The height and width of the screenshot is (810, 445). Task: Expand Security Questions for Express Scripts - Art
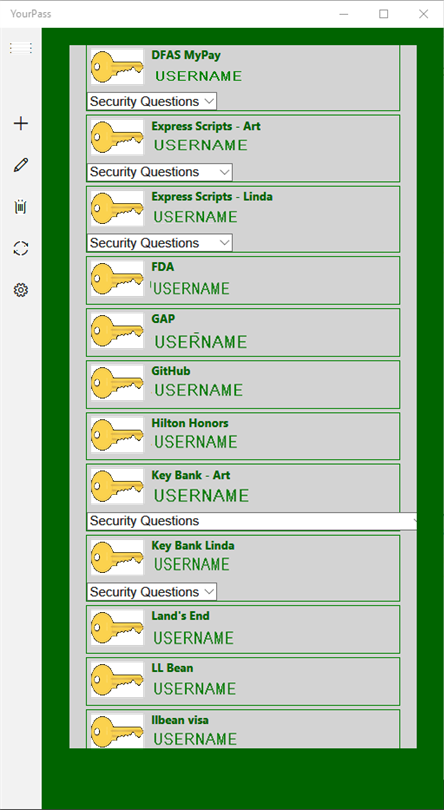160,172
